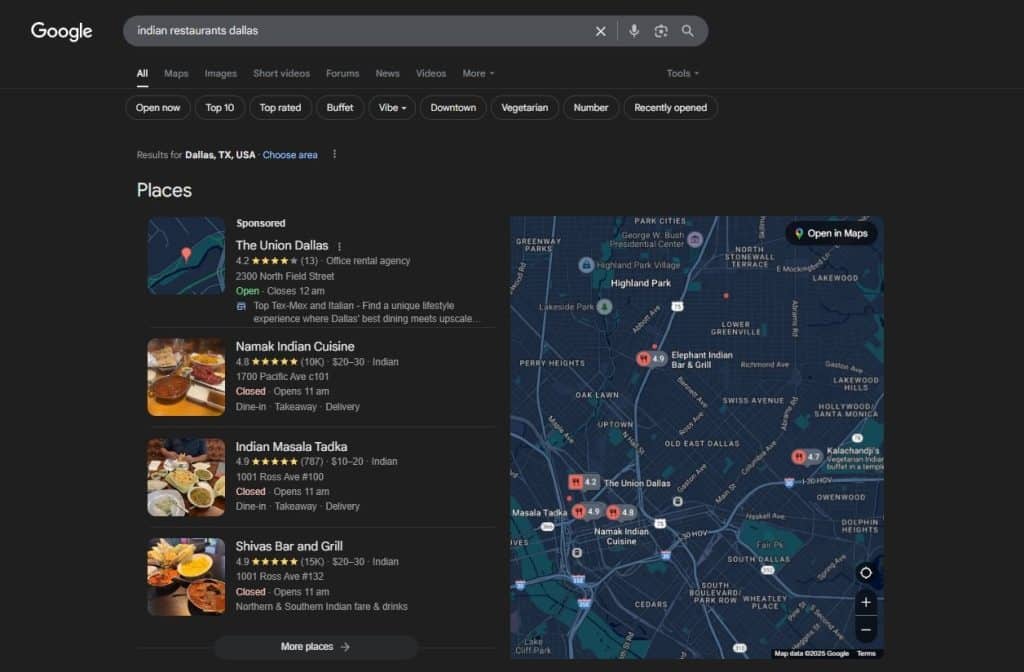Switch to the Forums tab

tap(343, 73)
